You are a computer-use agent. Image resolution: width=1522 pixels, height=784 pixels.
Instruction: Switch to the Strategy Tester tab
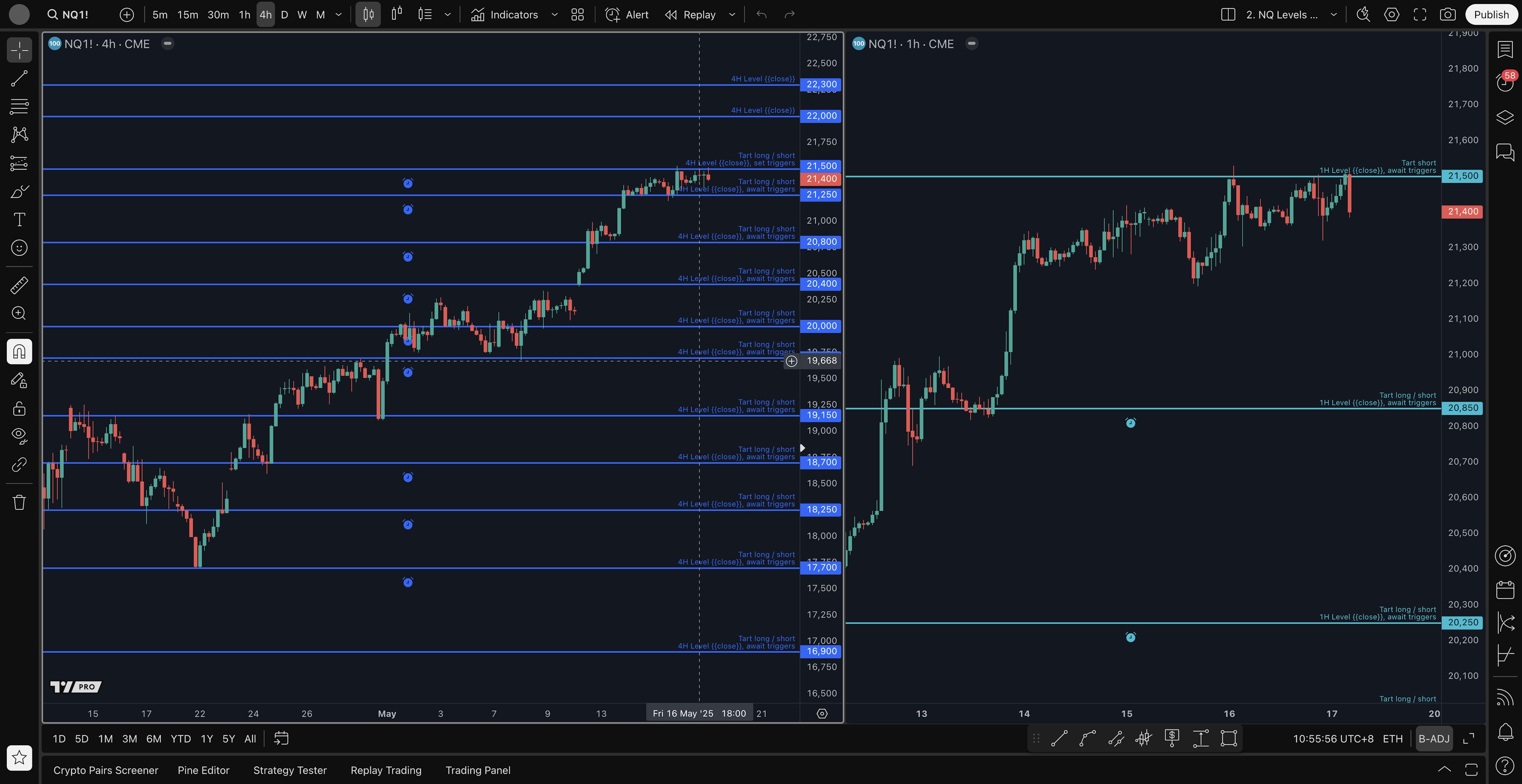(289, 771)
